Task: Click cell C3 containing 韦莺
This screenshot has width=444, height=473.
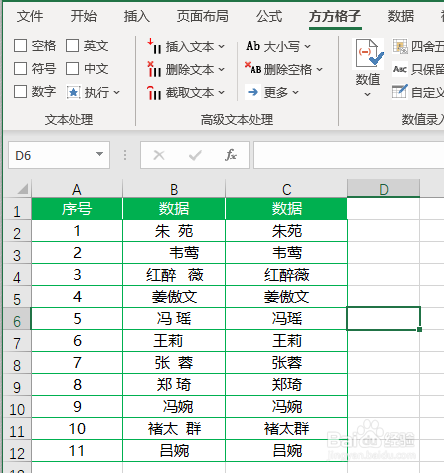Action: 287,253
